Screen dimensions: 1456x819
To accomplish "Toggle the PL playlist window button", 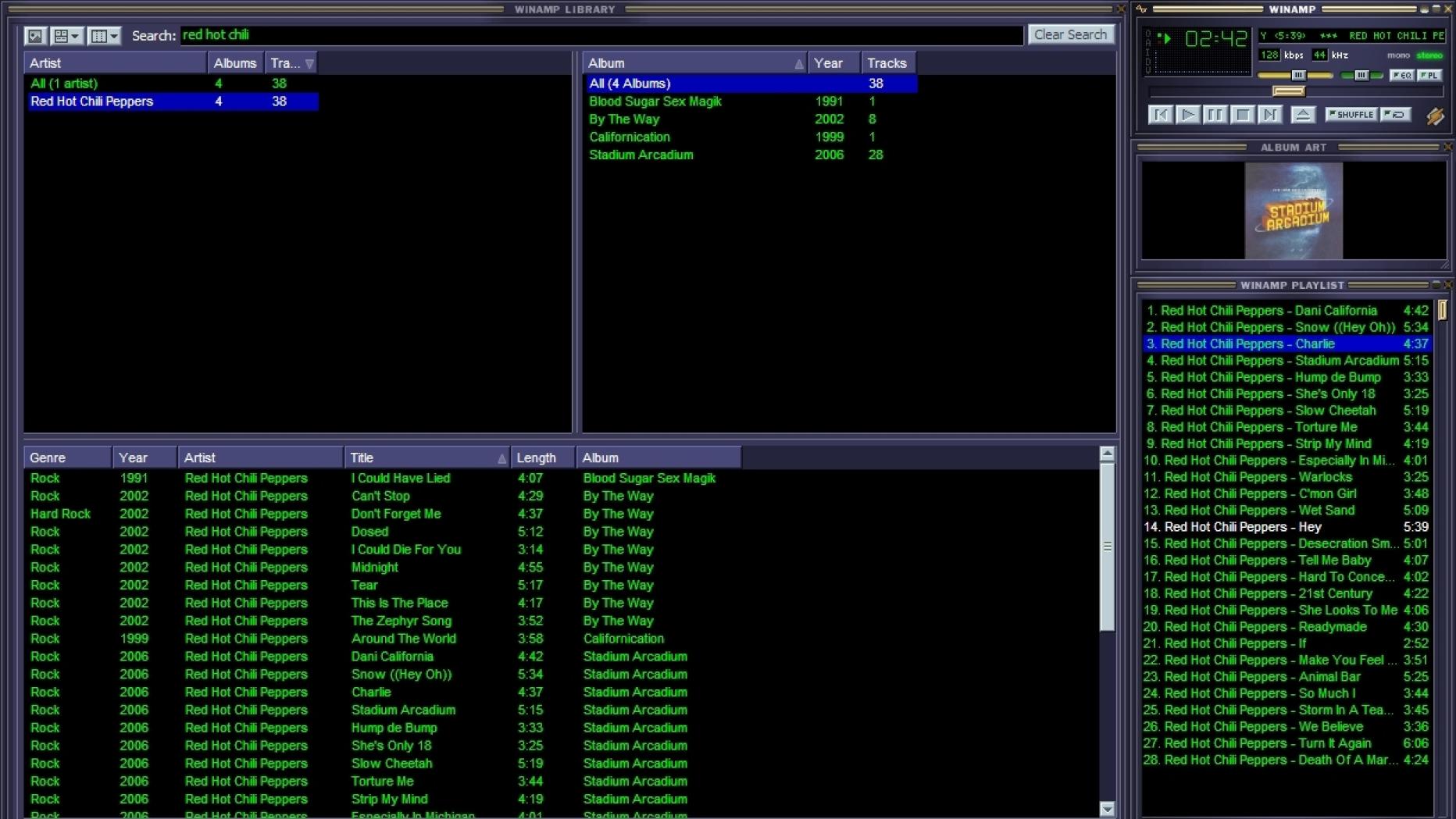I will click(x=1429, y=75).
